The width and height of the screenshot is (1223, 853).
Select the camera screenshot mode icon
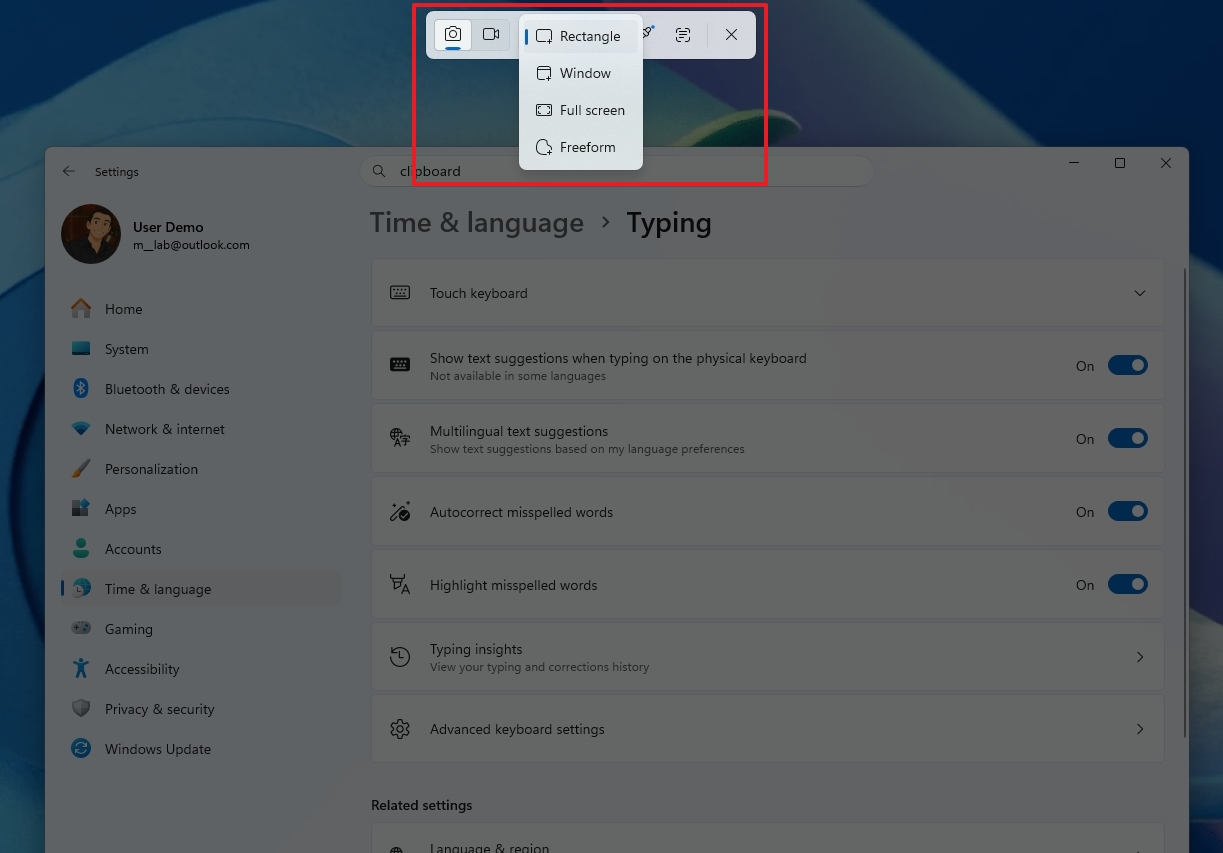point(452,34)
